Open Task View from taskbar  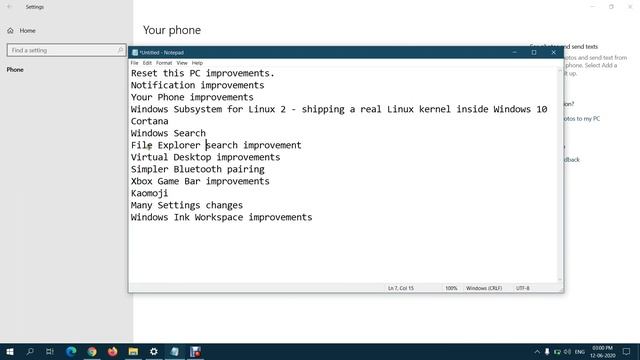tap(50, 351)
